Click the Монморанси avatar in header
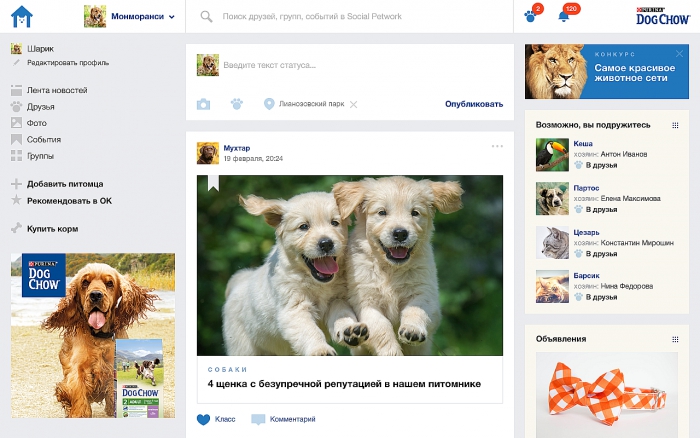This screenshot has height=438, width=700. [95, 17]
